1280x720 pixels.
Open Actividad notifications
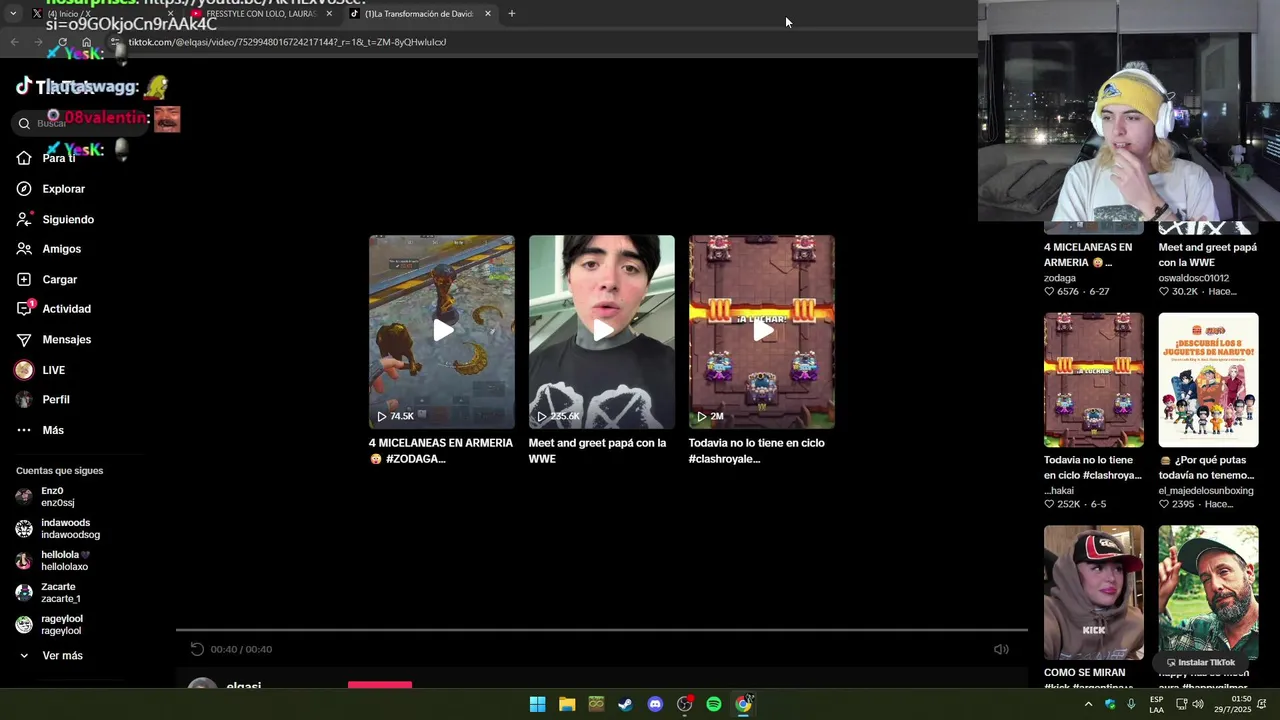[54, 309]
